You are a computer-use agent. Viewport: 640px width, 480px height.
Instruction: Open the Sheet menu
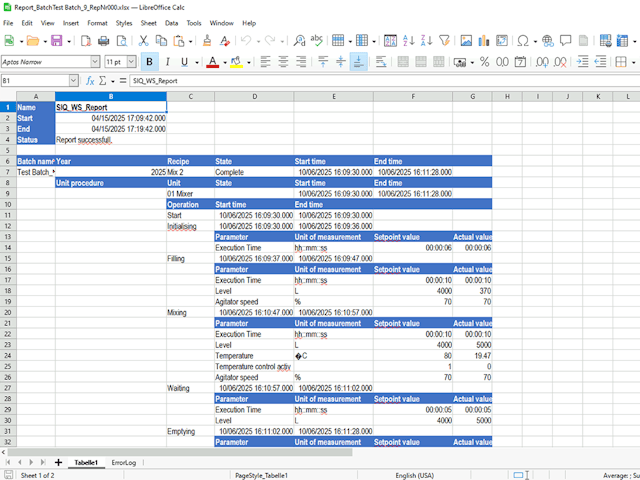[x=149, y=23]
